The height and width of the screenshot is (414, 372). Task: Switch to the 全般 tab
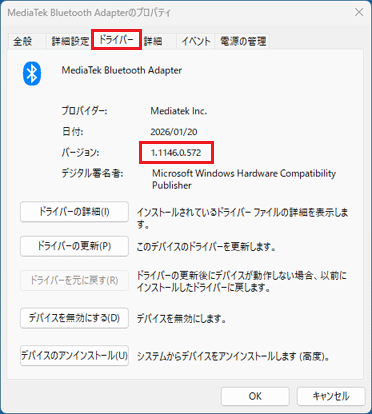(23, 41)
